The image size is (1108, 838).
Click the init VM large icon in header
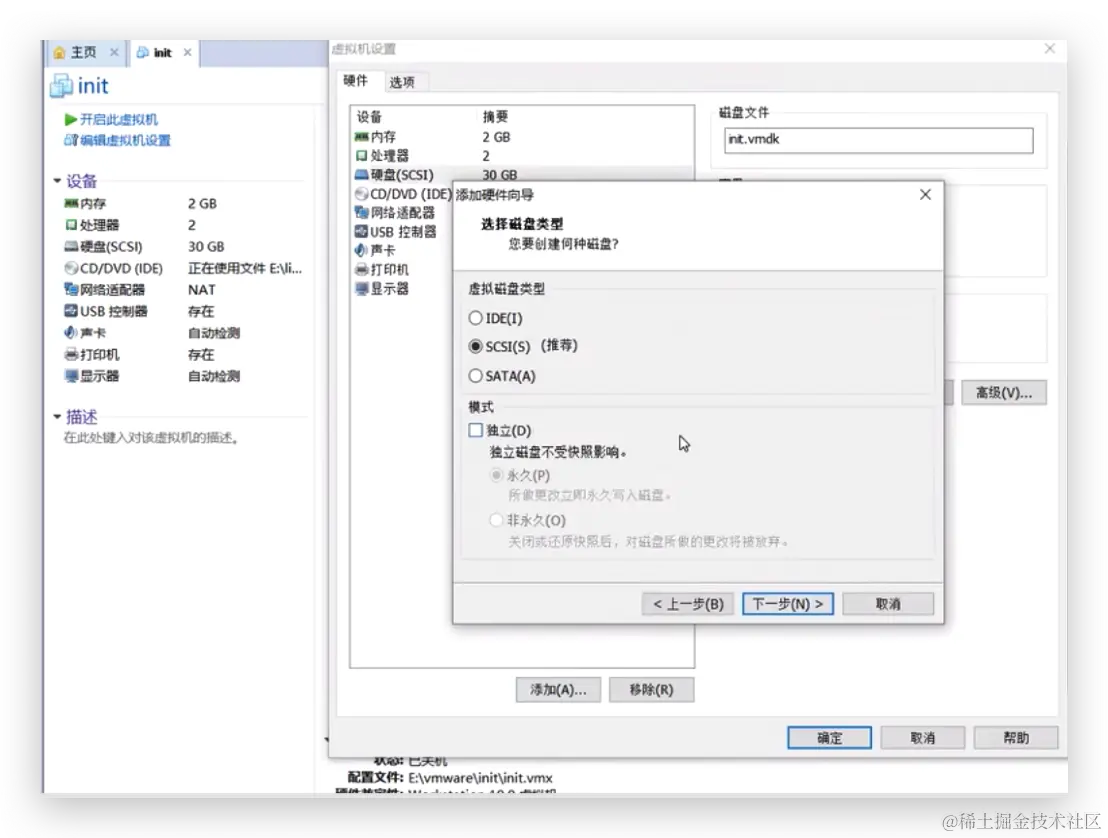[x=61, y=85]
